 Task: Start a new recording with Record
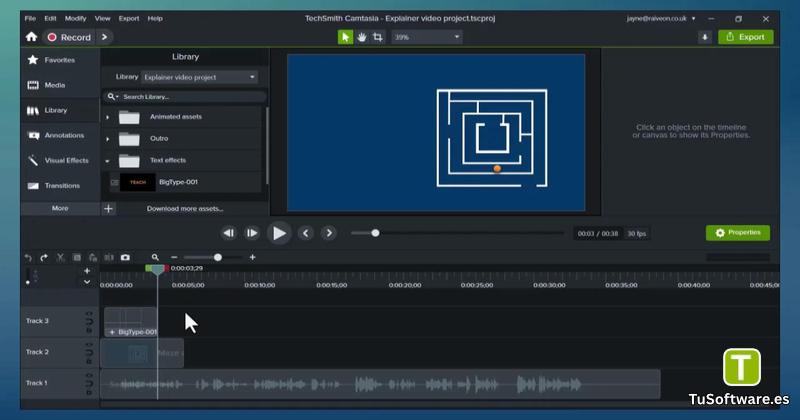coord(69,37)
